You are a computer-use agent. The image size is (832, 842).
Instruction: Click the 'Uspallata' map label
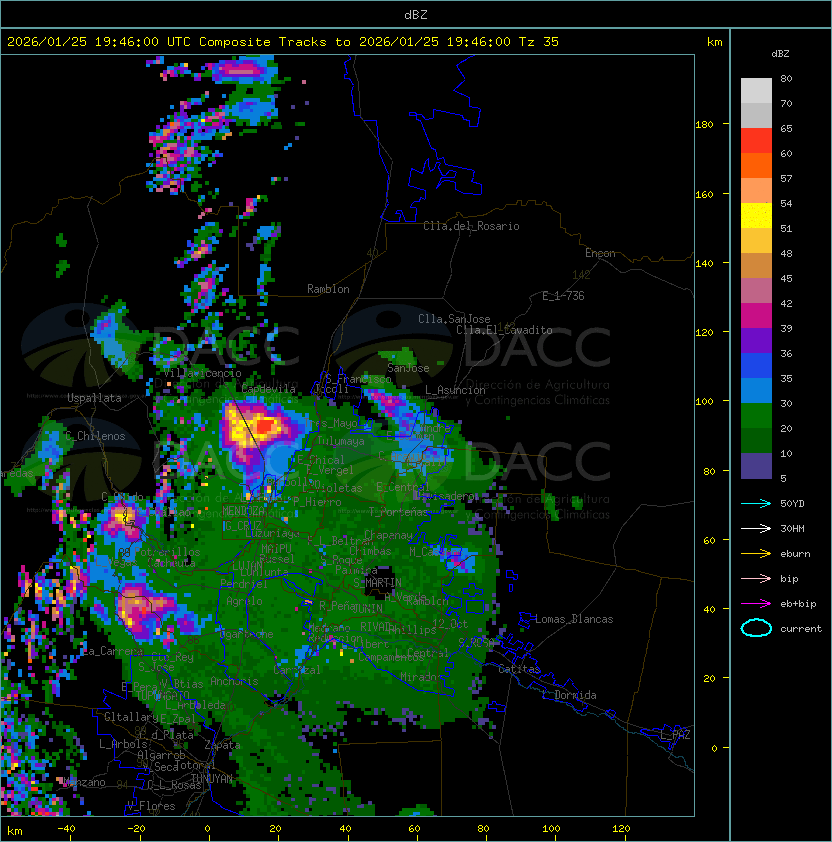94,398
